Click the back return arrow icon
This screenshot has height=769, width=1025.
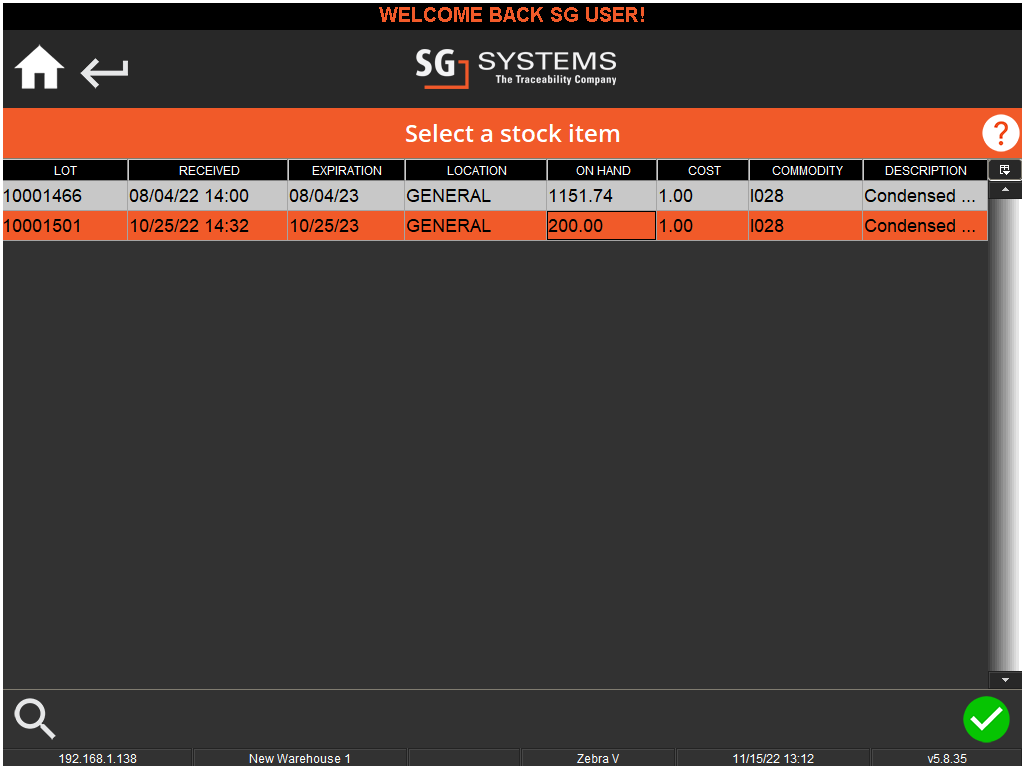click(104, 72)
